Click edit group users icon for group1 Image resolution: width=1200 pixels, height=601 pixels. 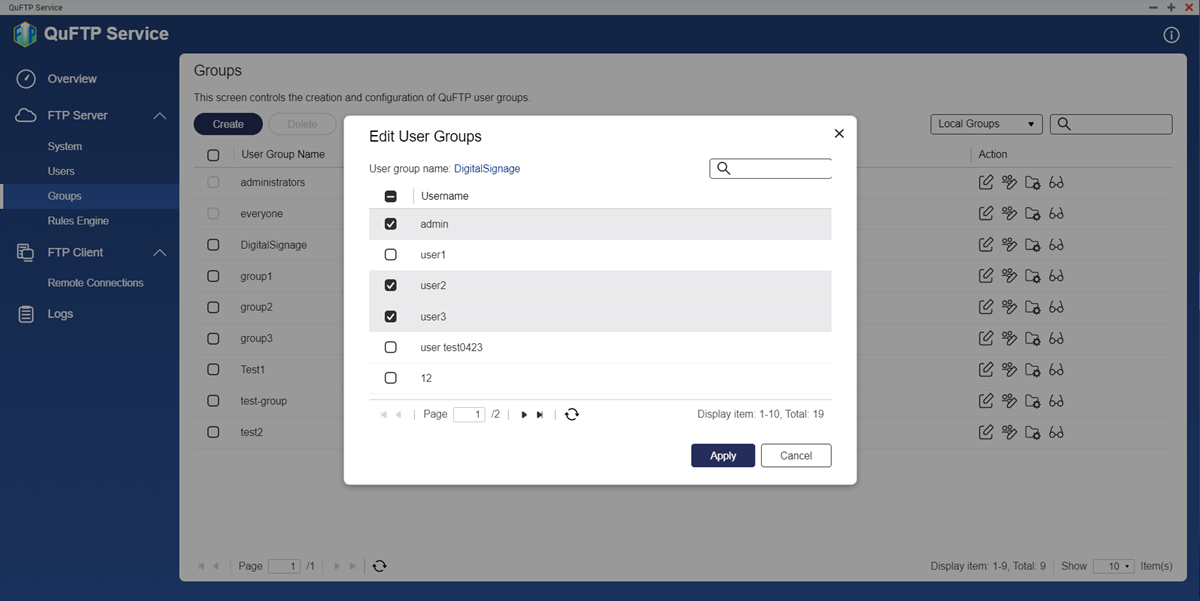click(1009, 276)
